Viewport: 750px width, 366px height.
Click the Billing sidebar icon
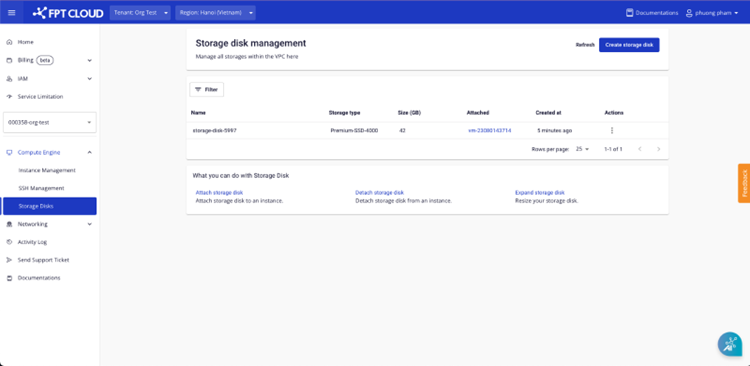pos(9,60)
